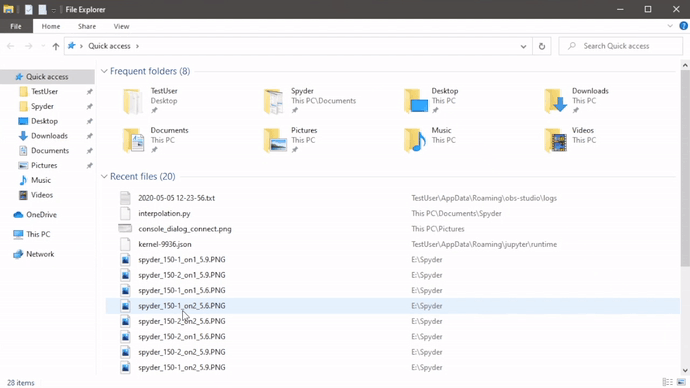Select the Pictures frequent folder icon
Image resolution: width=690 pixels, height=388 pixels.
tap(275, 140)
